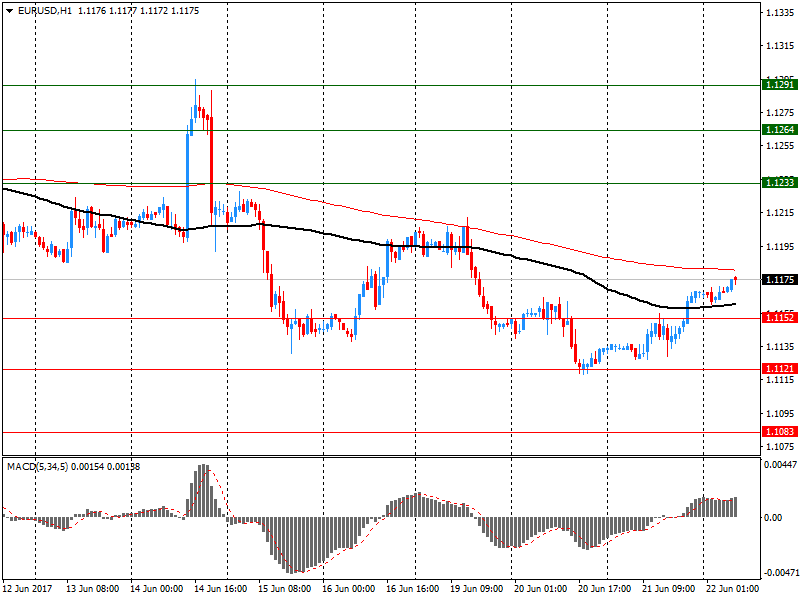Click the 20 Jun 17:00 time label
This screenshot has width=800, height=600.
pos(604,588)
